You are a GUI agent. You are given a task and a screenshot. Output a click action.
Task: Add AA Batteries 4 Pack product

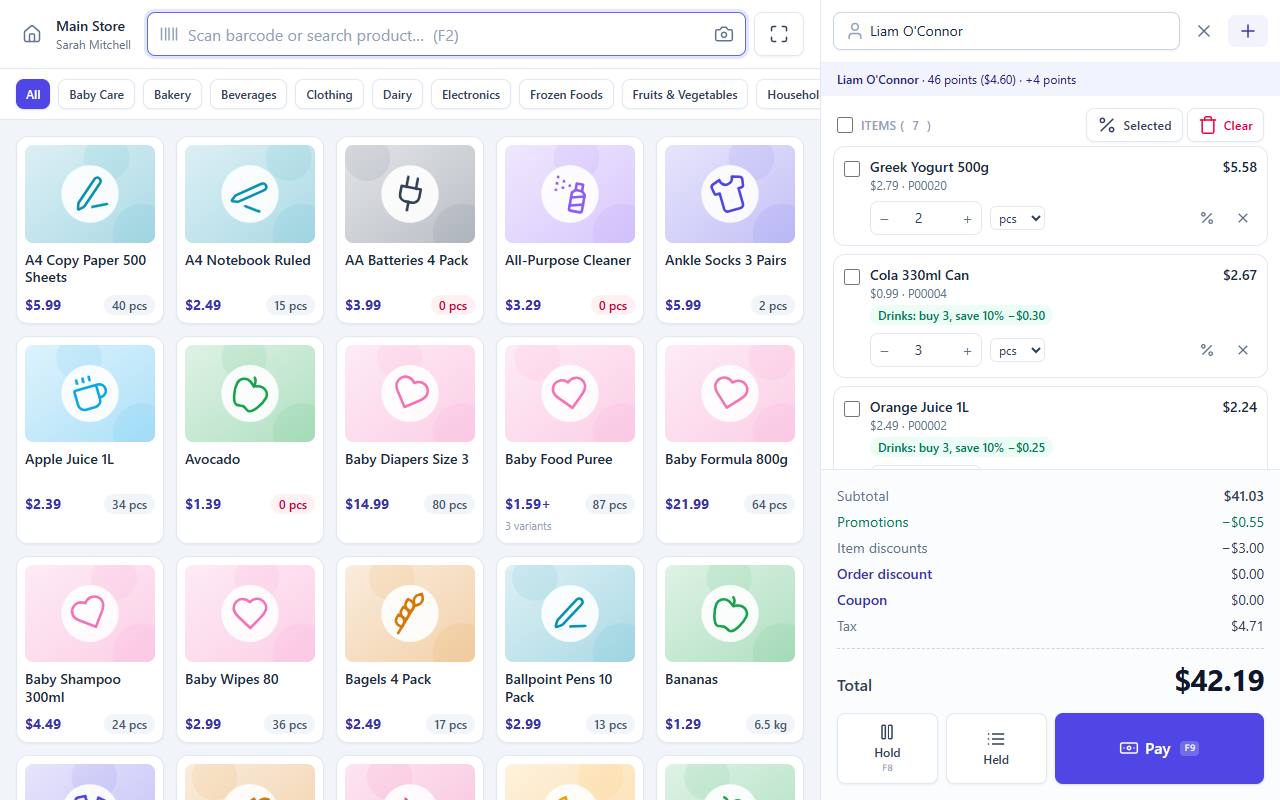point(410,230)
